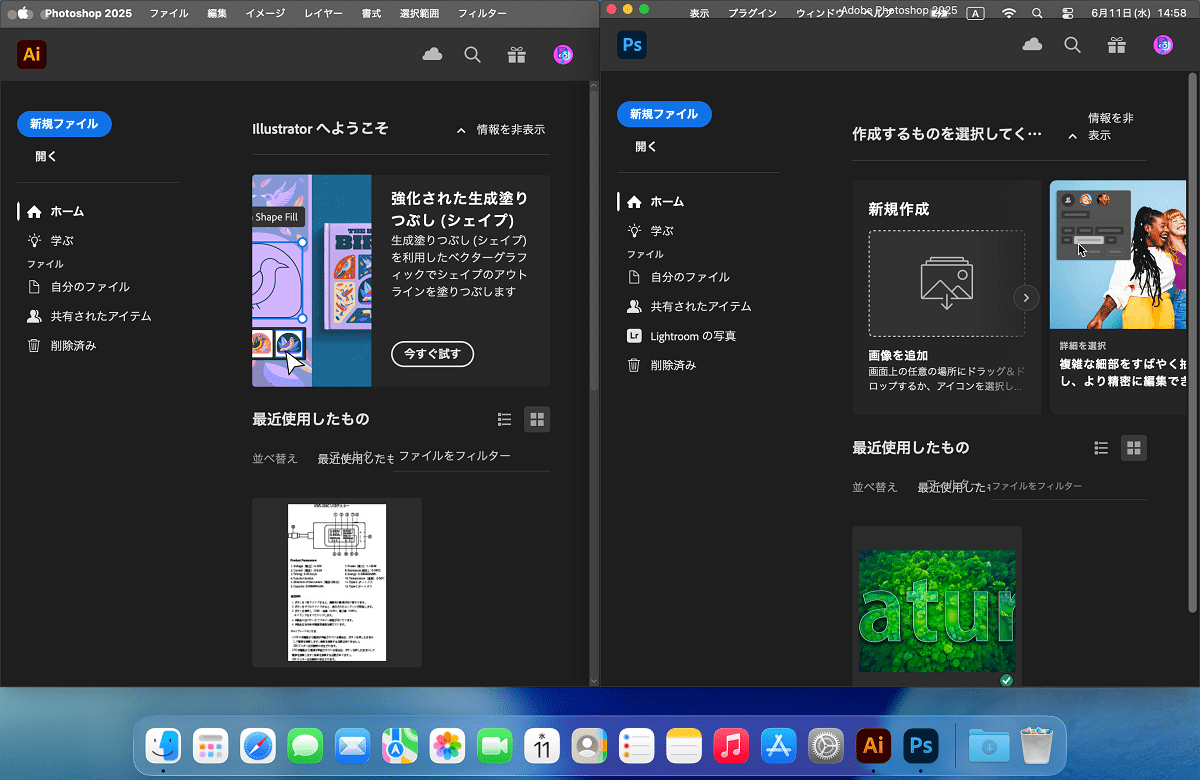Open Music app from the Dock
The image size is (1200, 780).
(x=732, y=746)
